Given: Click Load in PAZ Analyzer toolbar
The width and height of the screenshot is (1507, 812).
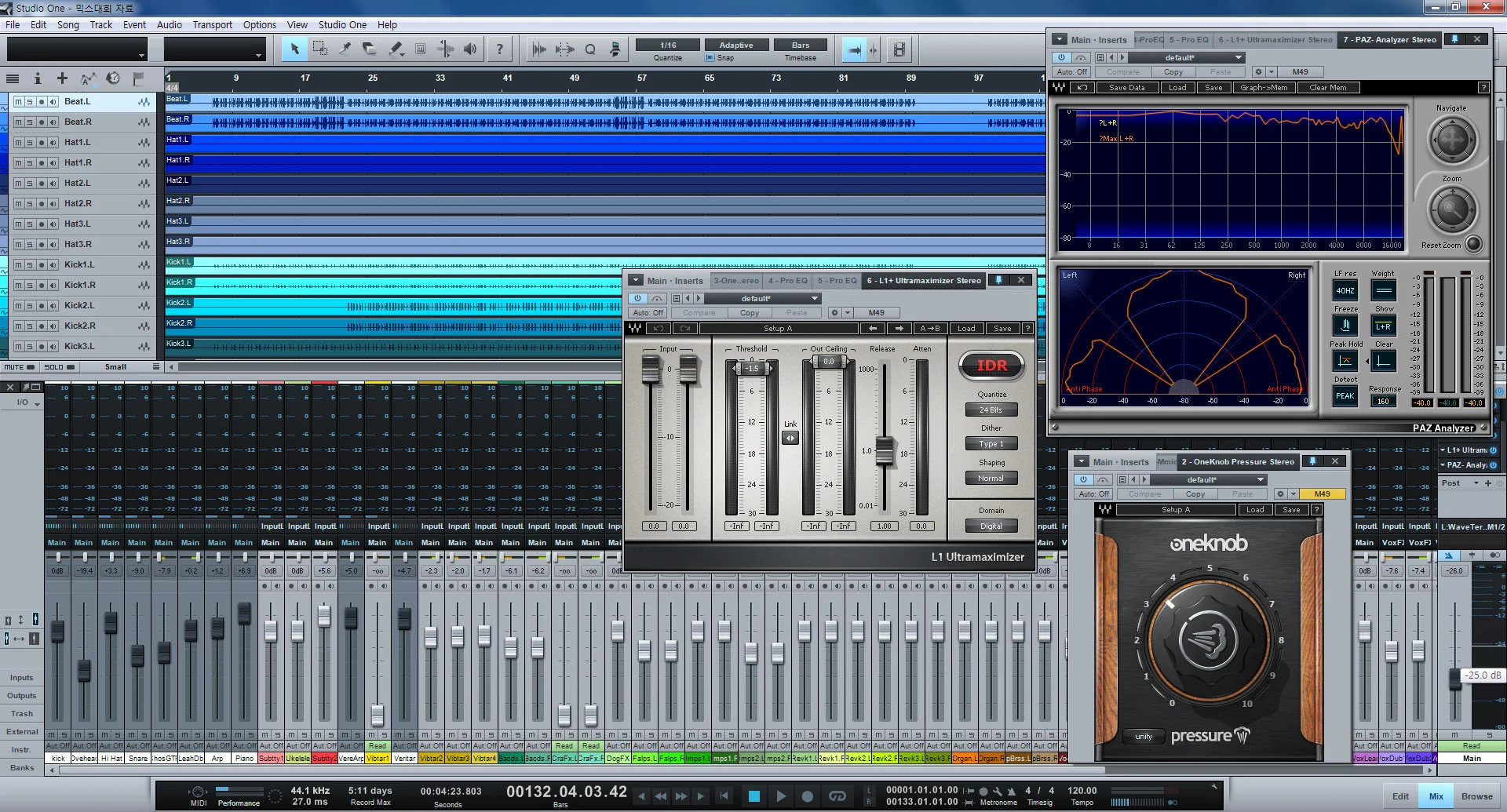Looking at the screenshot, I should click(x=1177, y=87).
